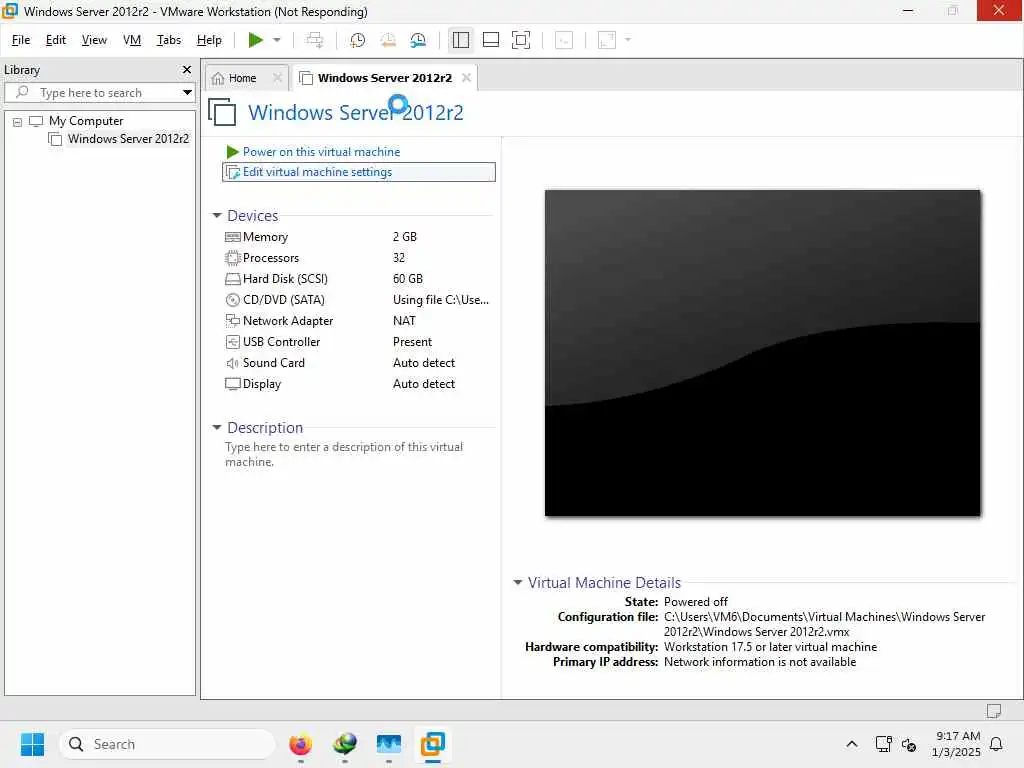This screenshot has width=1024, height=768.
Task: Show hidden system tray icons
Action: coord(852,744)
